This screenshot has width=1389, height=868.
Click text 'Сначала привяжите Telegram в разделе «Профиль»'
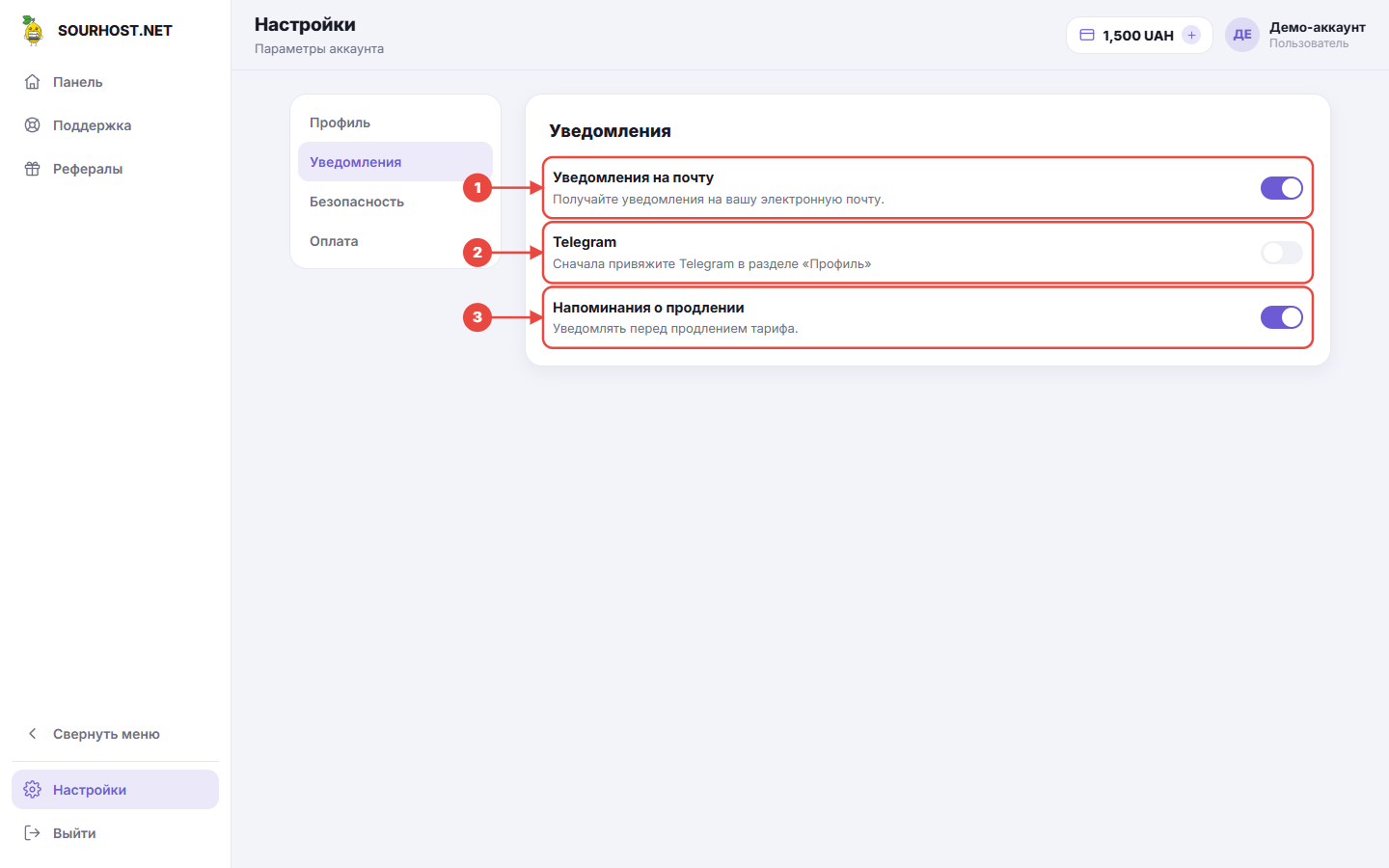point(712,264)
